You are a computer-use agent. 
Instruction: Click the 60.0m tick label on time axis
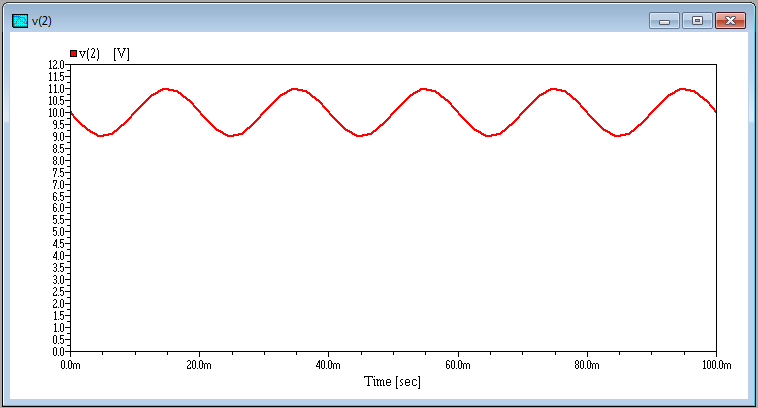458,365
